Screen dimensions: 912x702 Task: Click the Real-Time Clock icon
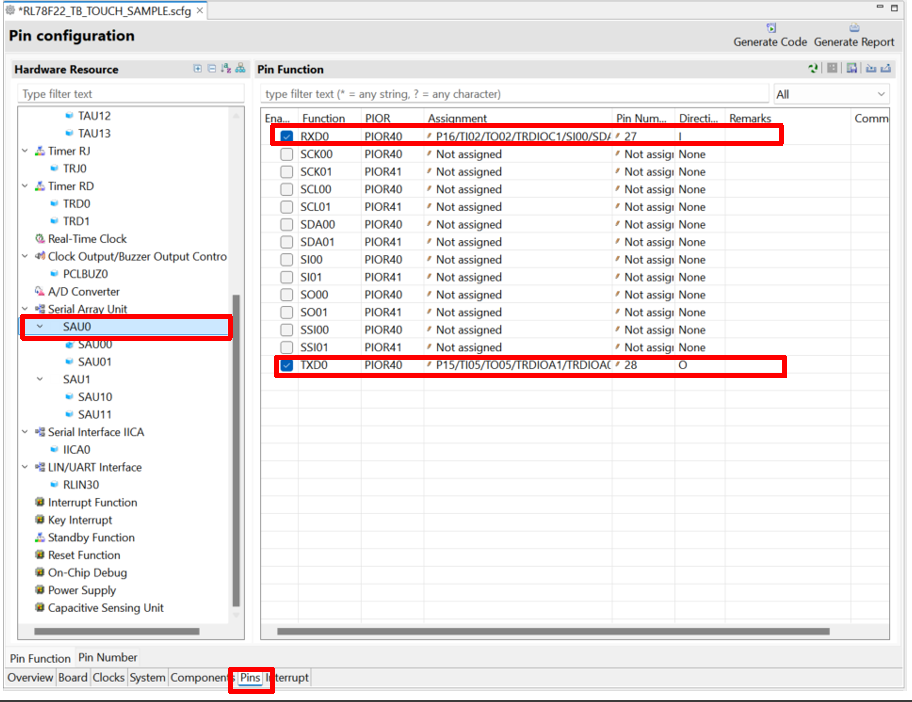[39, 239]
